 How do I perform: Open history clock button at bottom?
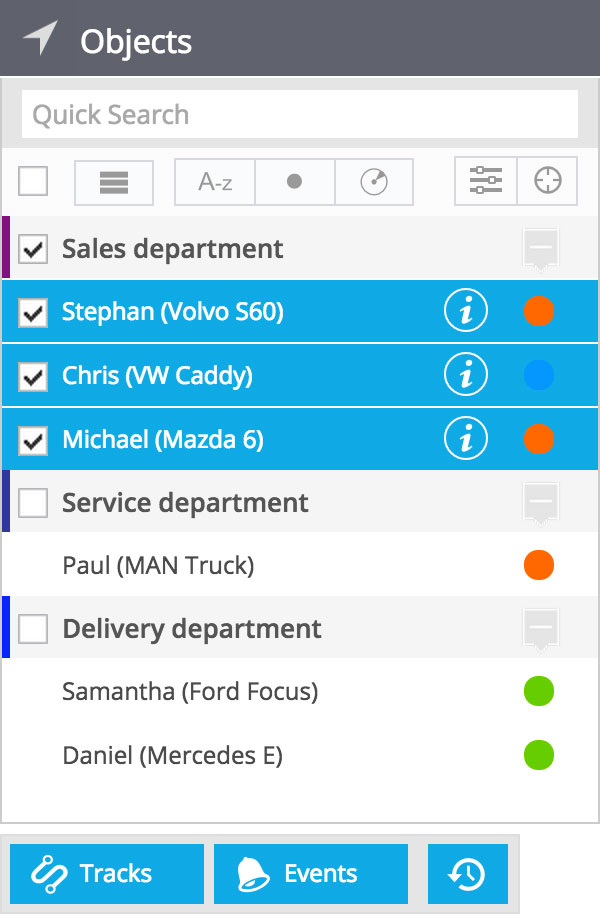coord(468,874)
